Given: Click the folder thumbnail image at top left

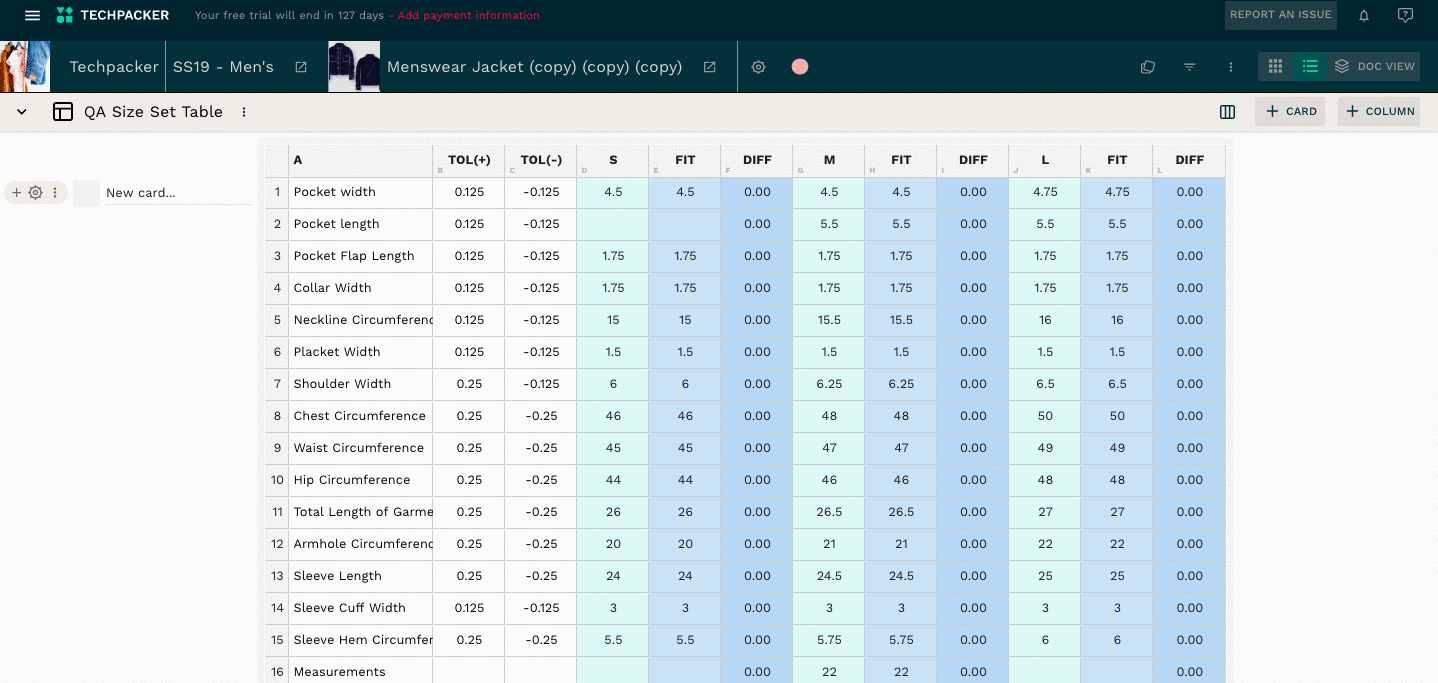Looking at the screenshot, I should click(x=25, y=67).
